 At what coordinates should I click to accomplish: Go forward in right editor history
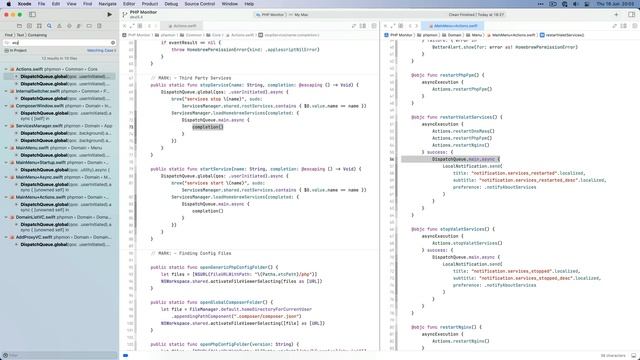tap(416, 26)
